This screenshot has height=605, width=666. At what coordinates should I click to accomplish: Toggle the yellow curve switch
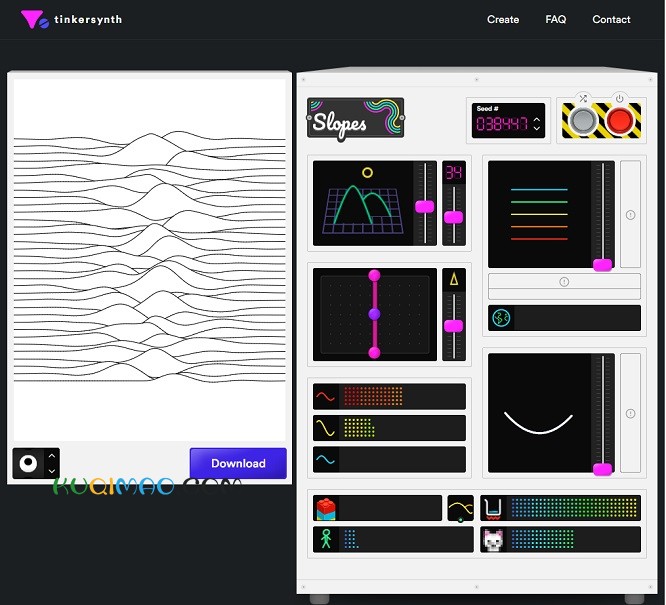(x=460, y=508)
